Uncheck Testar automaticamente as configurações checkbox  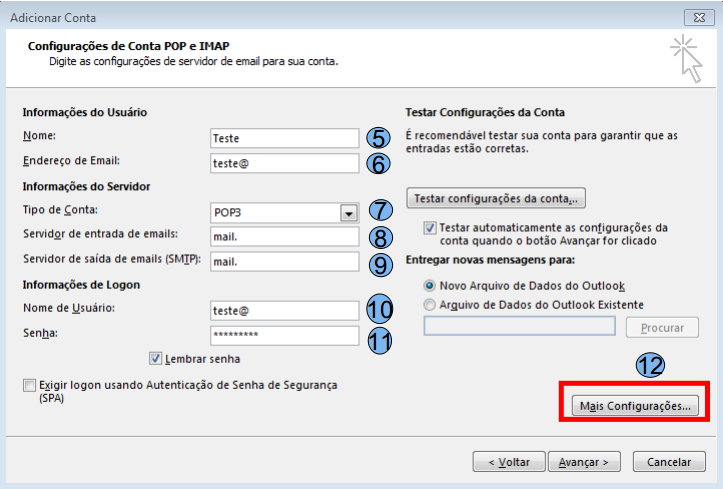pos(430,228)
